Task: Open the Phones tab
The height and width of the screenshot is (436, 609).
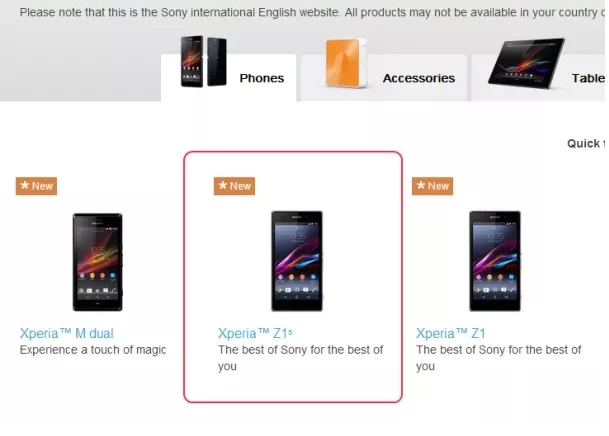Action: pos(228,78)
